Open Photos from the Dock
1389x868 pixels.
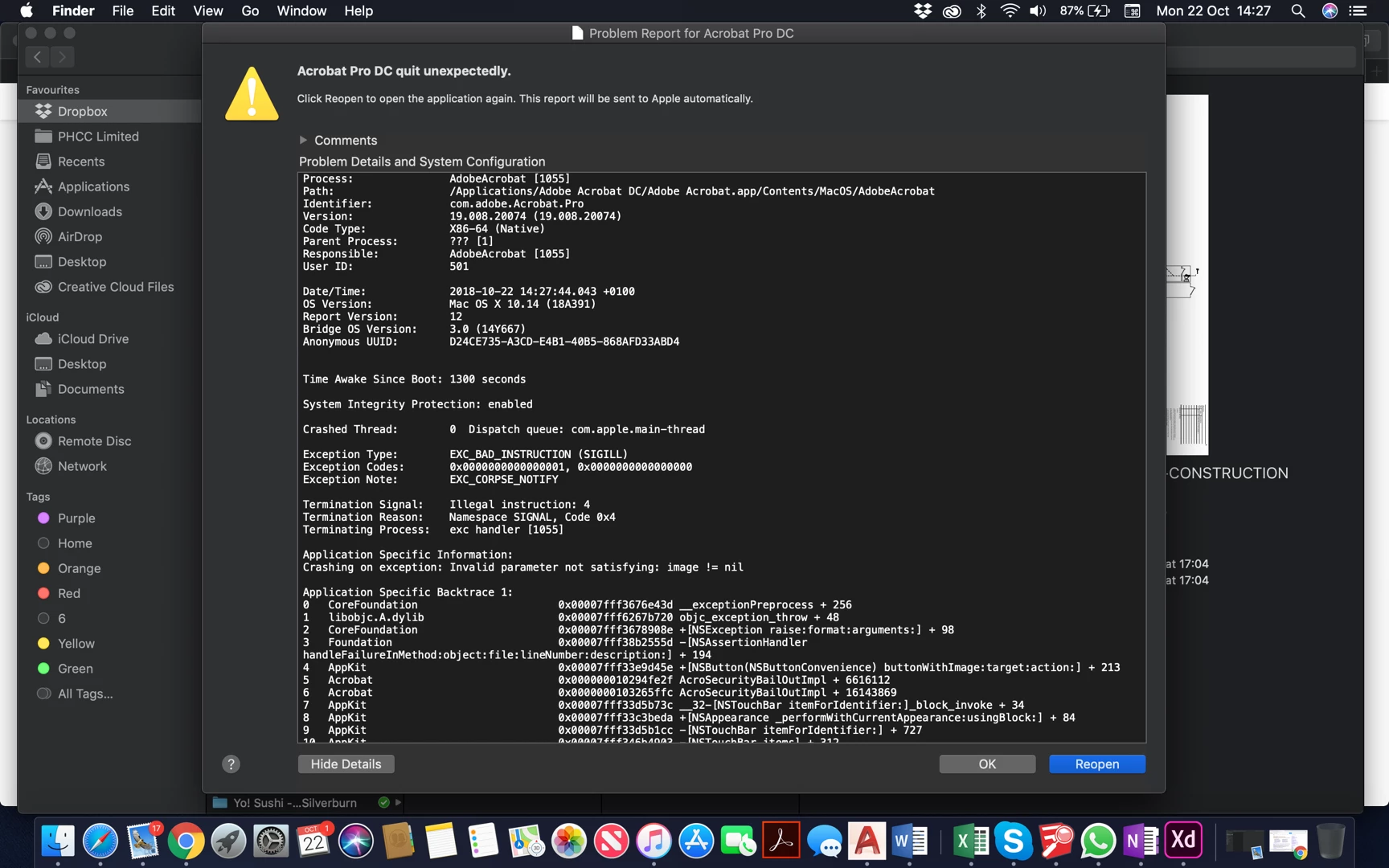569,841
